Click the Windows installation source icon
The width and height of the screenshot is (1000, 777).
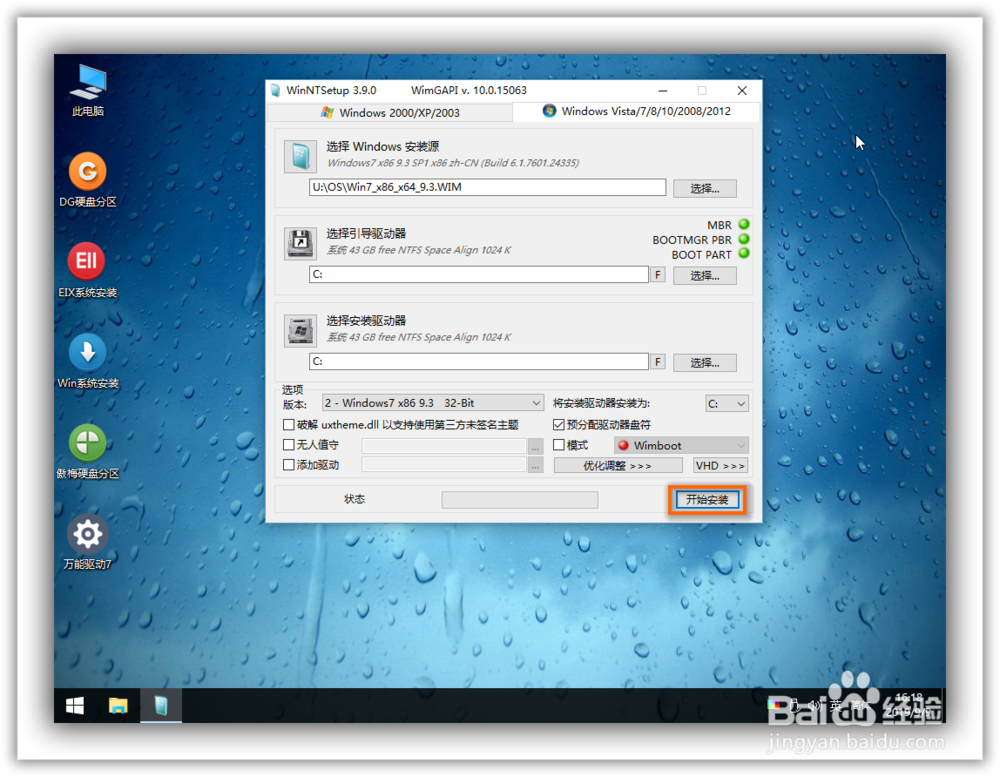(300, 156)
